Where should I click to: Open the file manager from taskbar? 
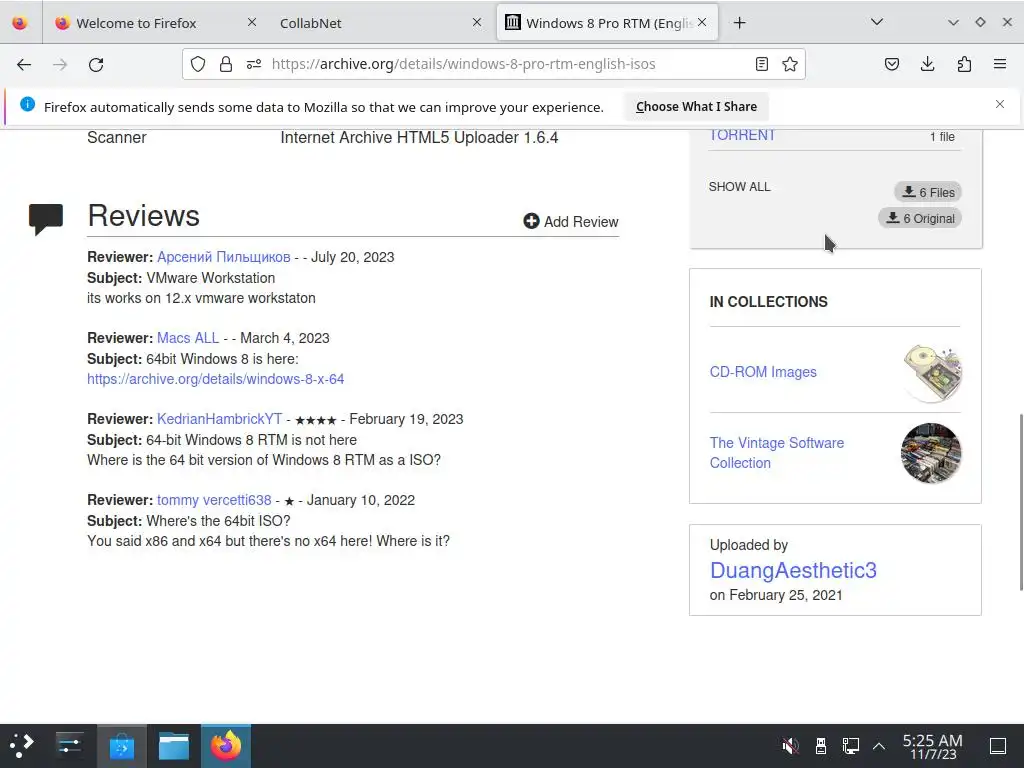click(x=174, y=745)
